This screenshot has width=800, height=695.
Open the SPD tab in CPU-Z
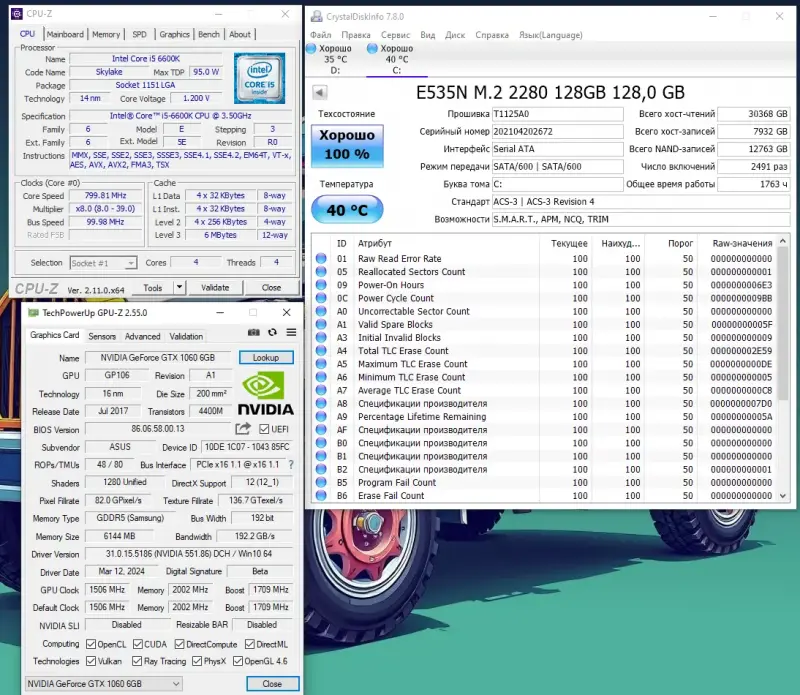click(139, 34)
